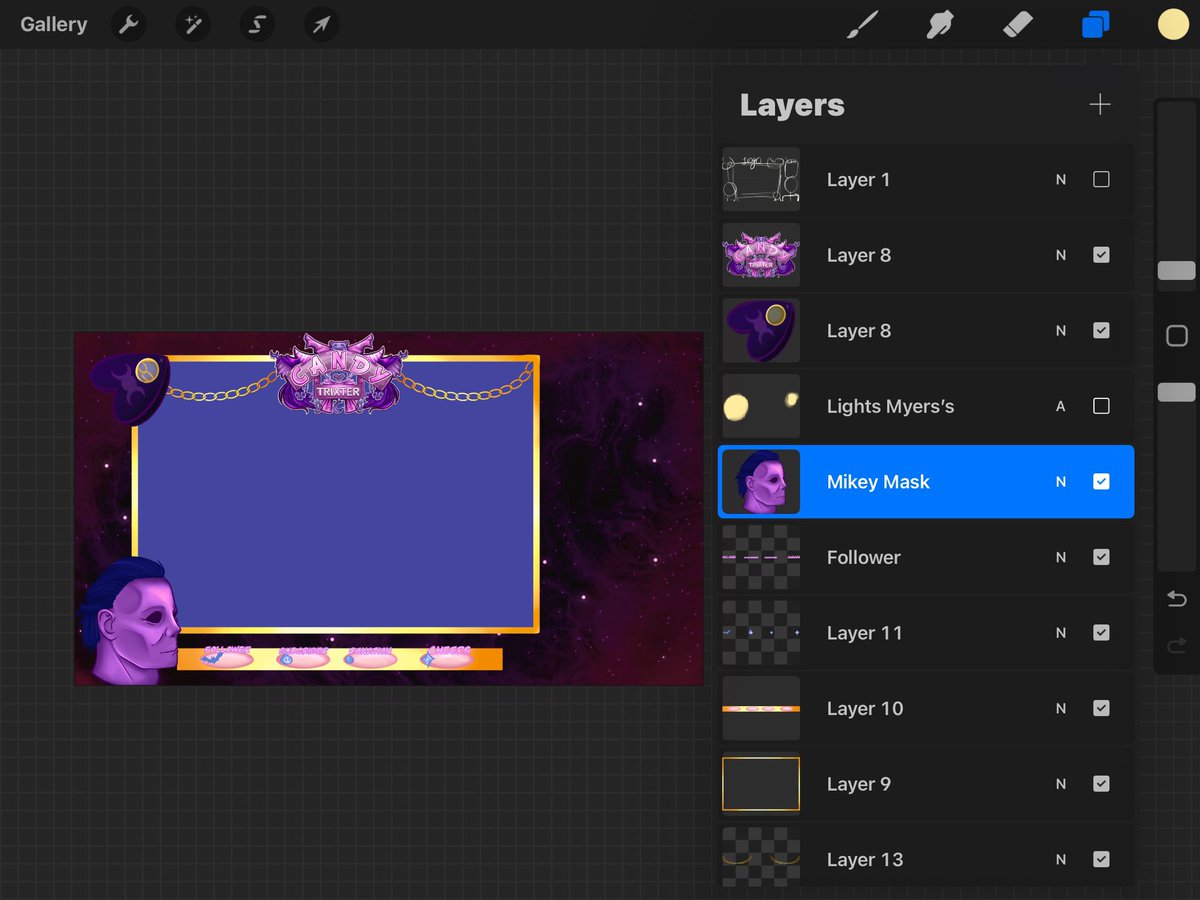Tap the Michael Myers mask on canvas
This screenshot has width=1200, height=900.
130,622
